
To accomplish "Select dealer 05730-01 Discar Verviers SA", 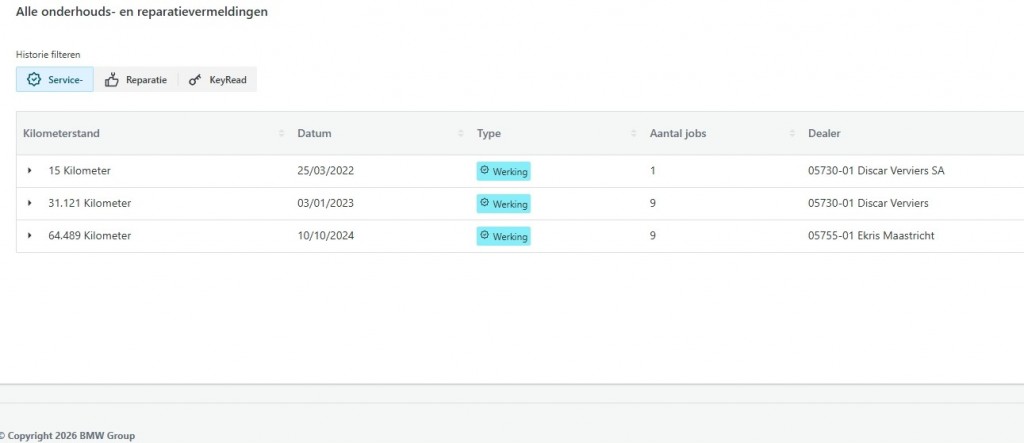I will (x=876, y=171).
